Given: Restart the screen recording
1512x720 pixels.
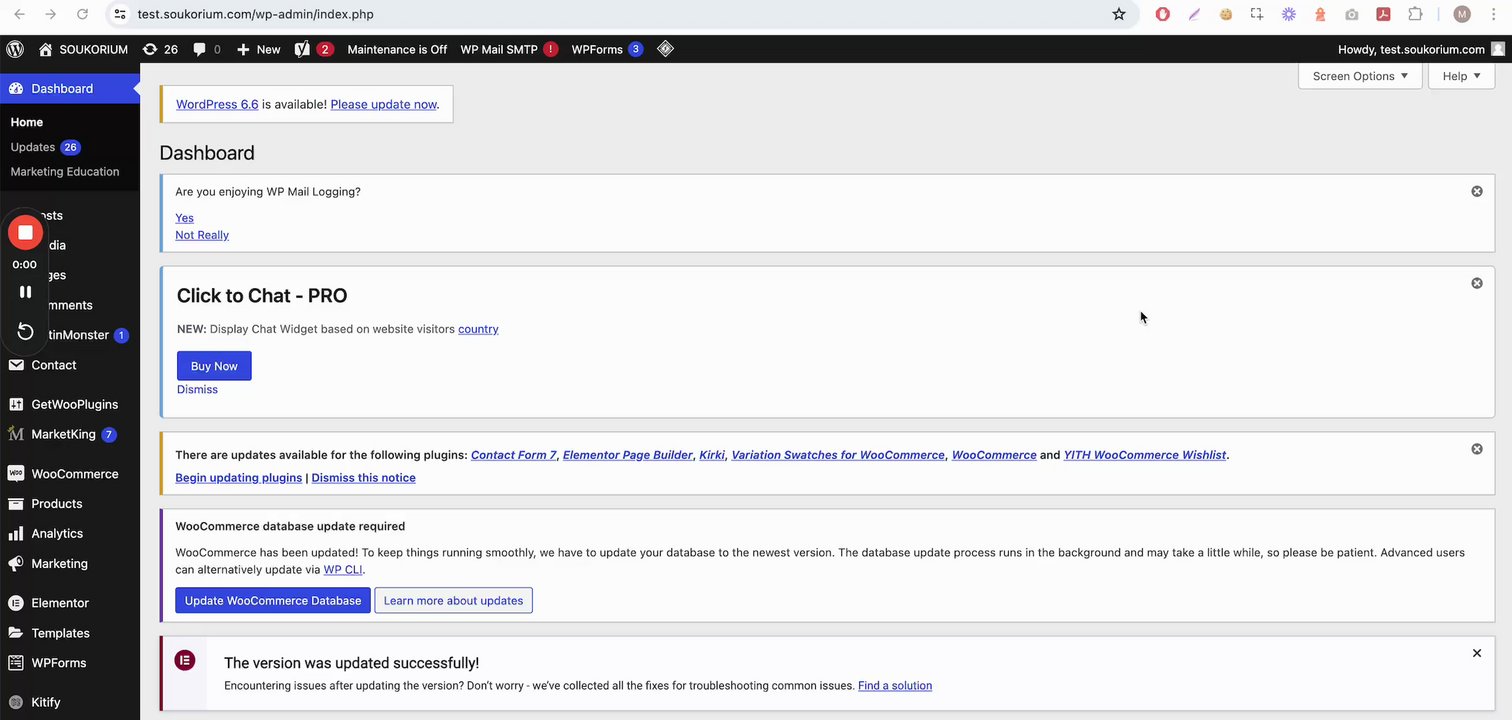Looking at the screenshot, I should [x=25, y=332].
